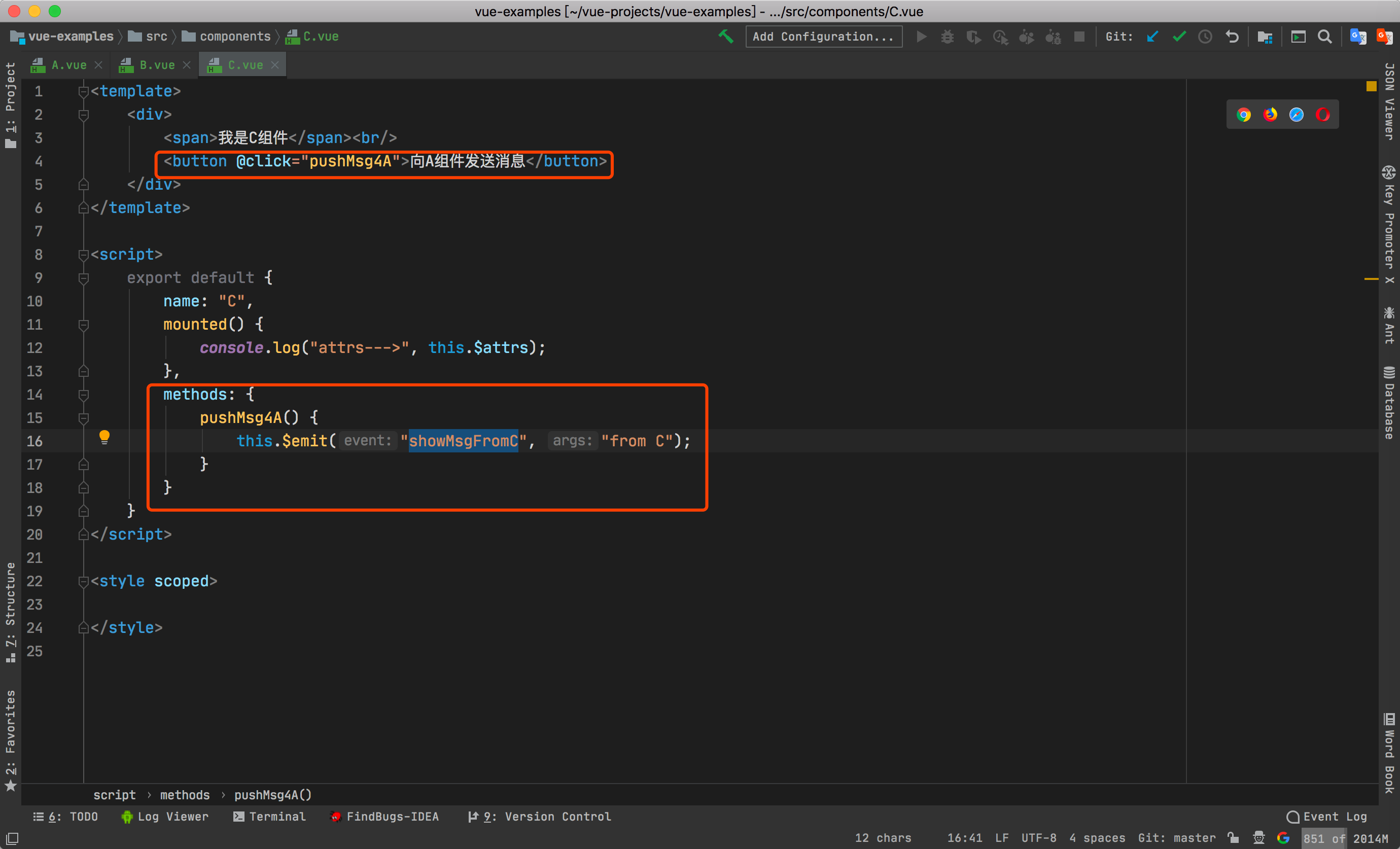The image size is (1400, 849).
Task: Click the tool window quick access icon
Action: coord(12,838)
